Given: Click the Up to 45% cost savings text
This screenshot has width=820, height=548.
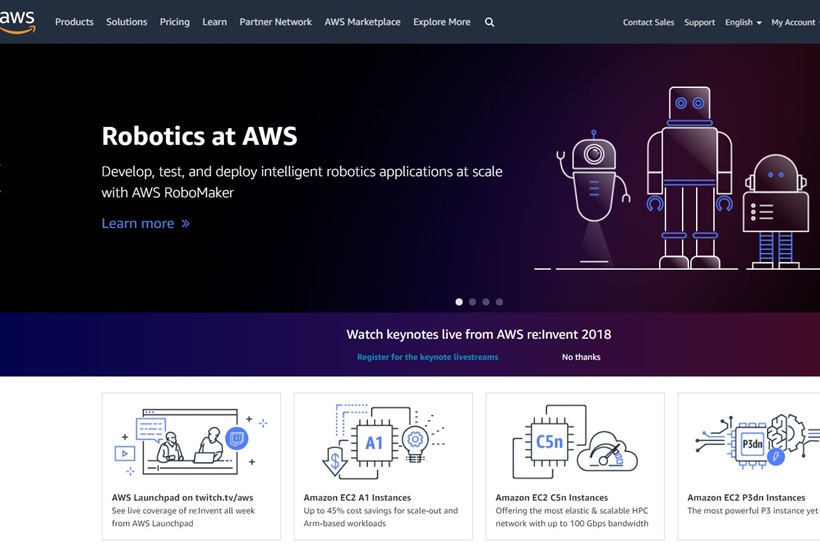Looking at the screenshot, I should click(x=381, y=517).
